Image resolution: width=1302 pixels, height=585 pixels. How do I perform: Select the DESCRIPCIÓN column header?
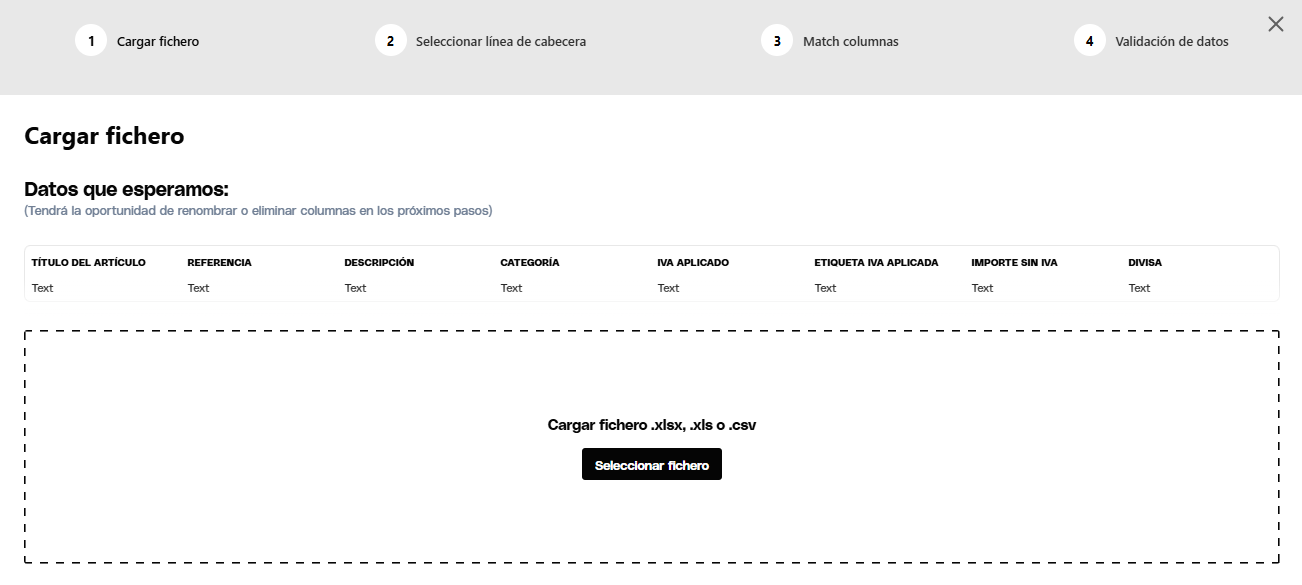coord(379,263)
